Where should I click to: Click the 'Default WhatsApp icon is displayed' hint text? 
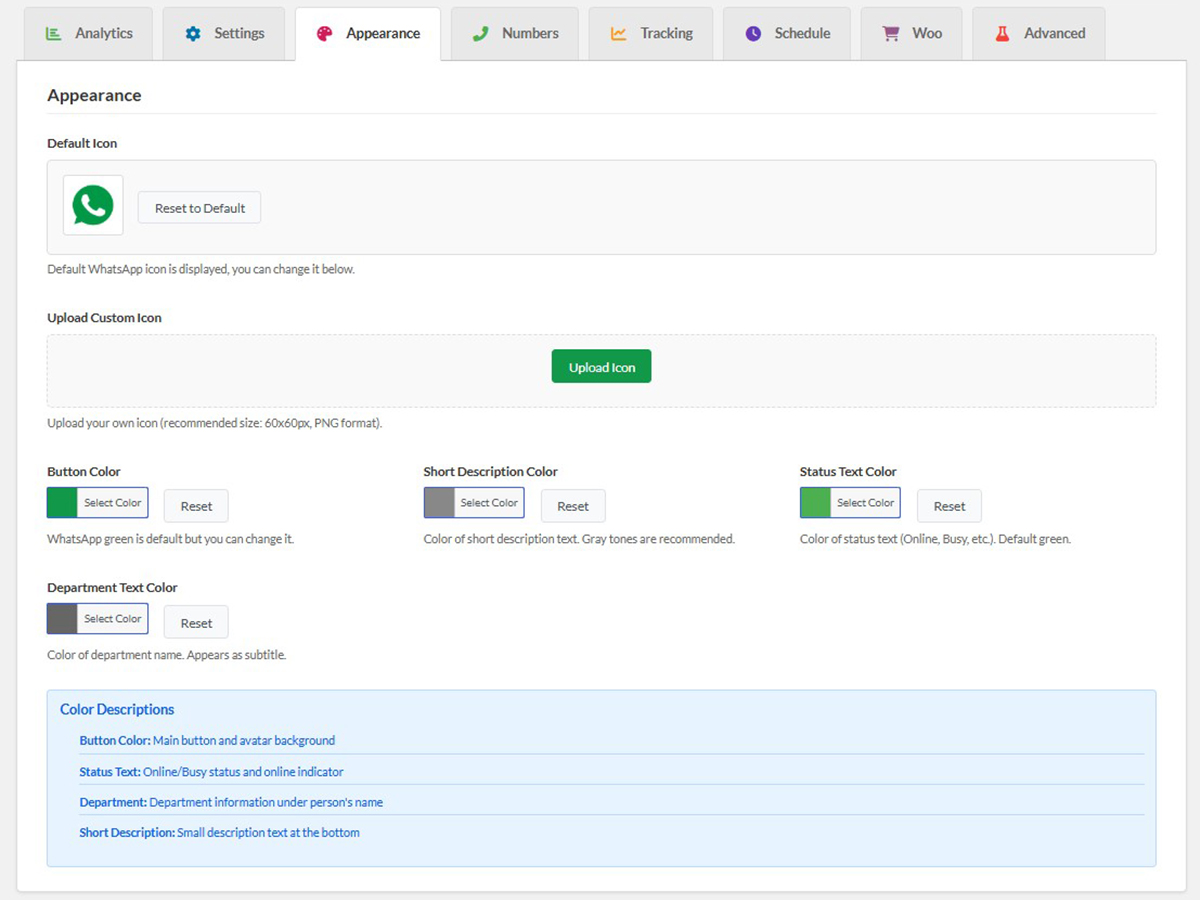pyautogui.click(x=201, y=269)
